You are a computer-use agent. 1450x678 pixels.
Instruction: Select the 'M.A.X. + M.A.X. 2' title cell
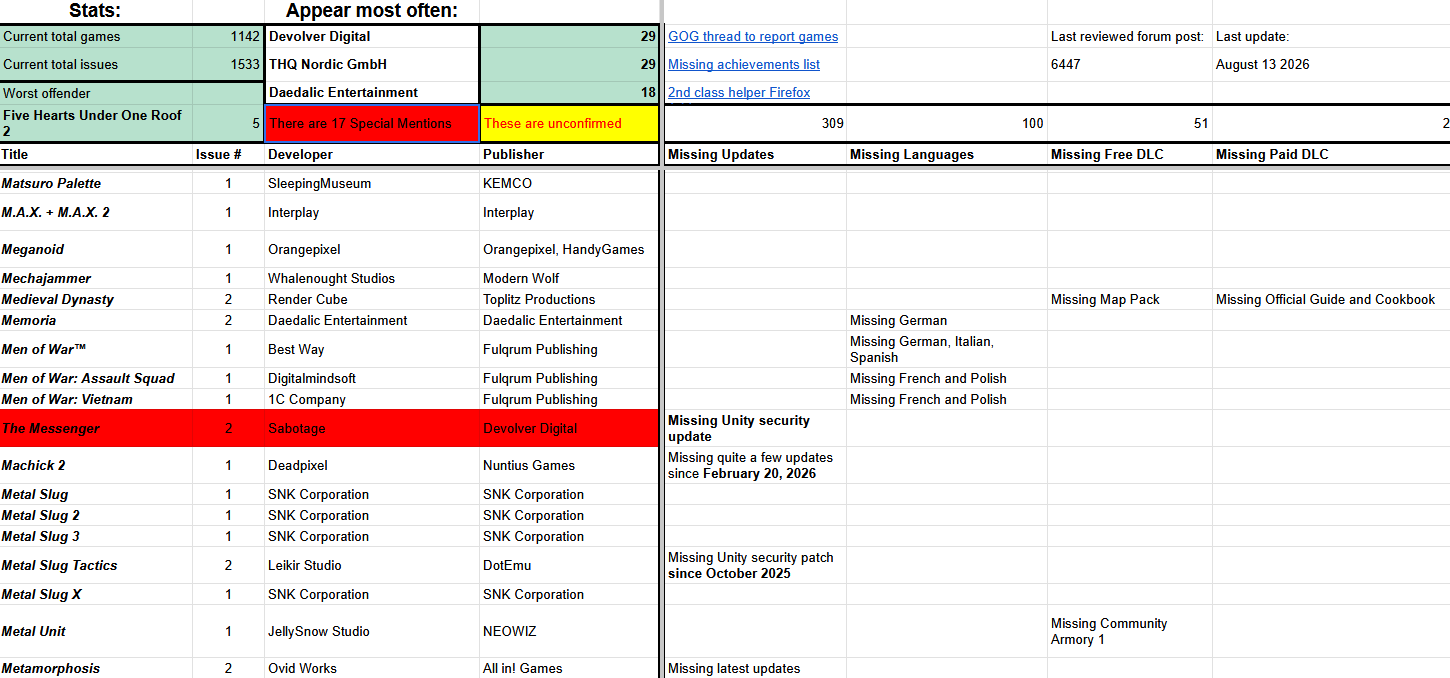click(96, 213)
